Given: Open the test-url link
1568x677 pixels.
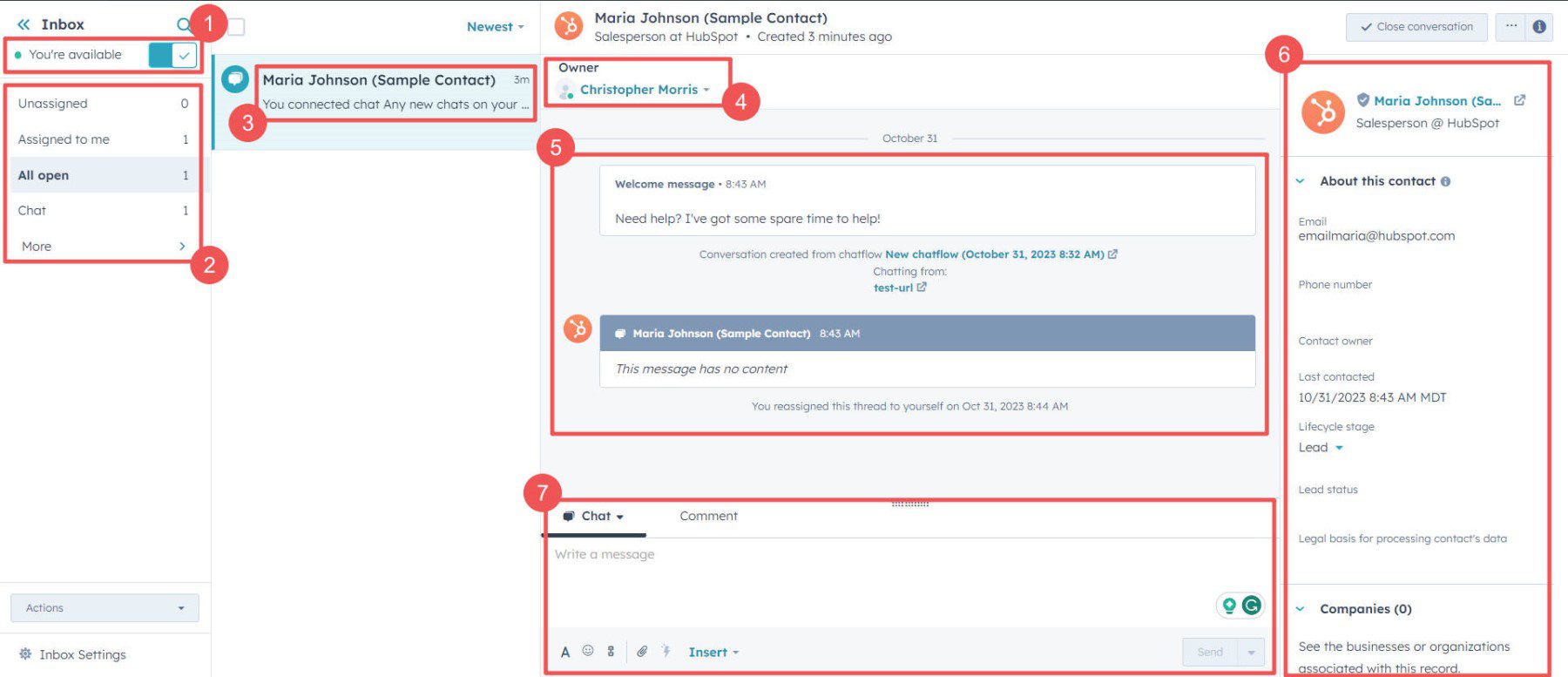Looking at the screenshot, I should 900,288.
